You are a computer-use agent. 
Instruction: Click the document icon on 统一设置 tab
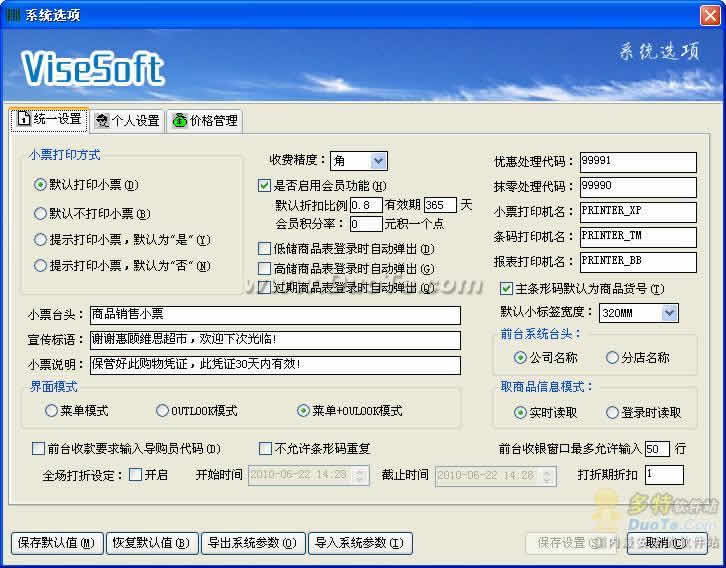tap(24, 119)
